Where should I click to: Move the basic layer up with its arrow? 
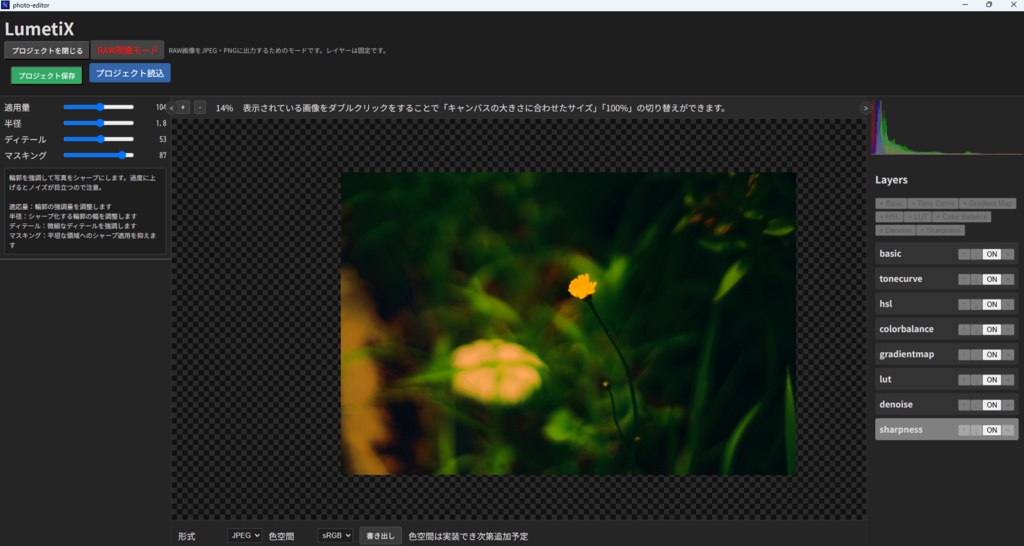pyautogui.click(x=964, y=255)
